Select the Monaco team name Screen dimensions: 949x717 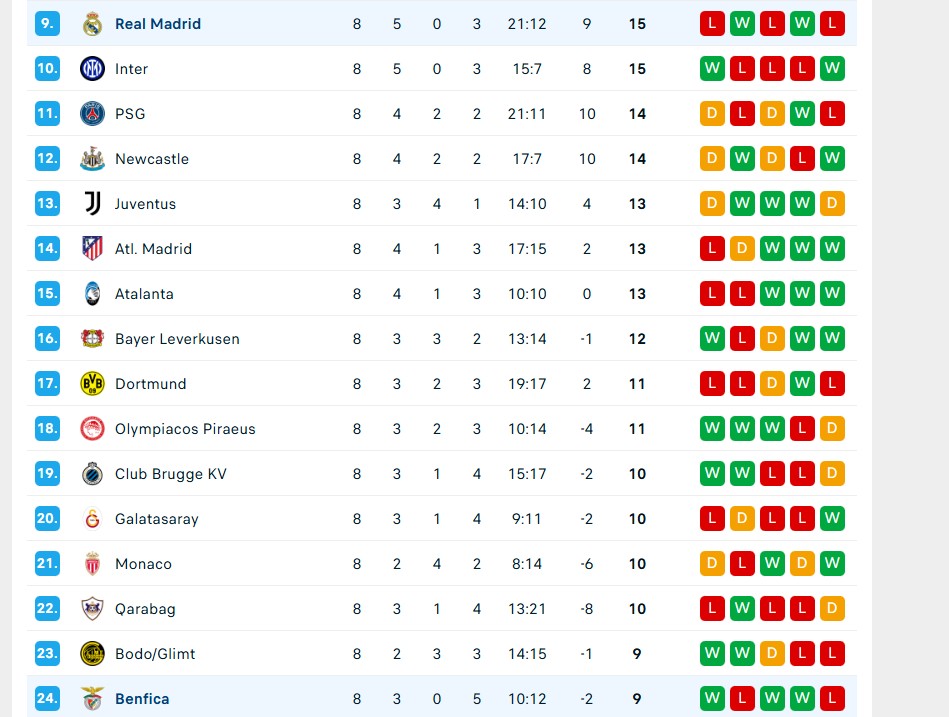144,564
